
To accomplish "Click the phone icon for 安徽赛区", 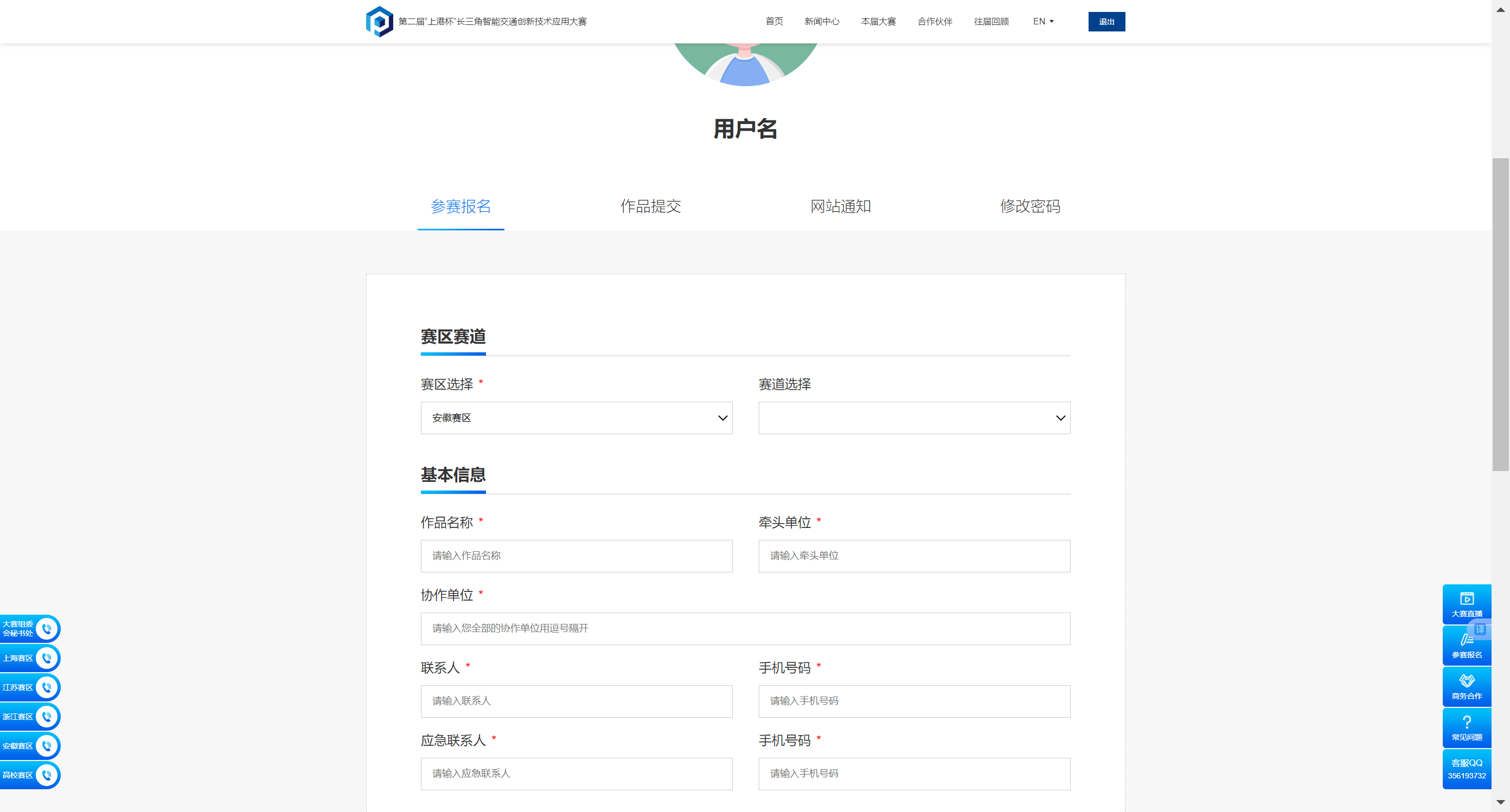I will pos(46,746).
